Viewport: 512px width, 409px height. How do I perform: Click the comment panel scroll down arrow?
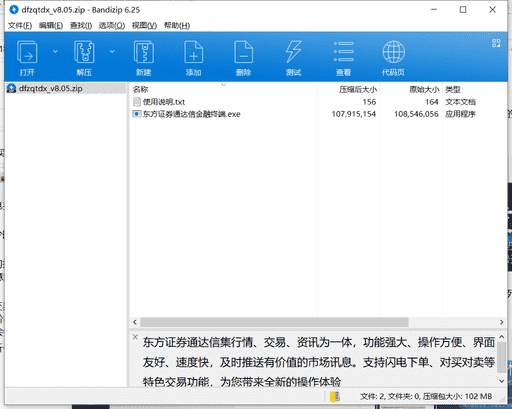click(502, 381)
